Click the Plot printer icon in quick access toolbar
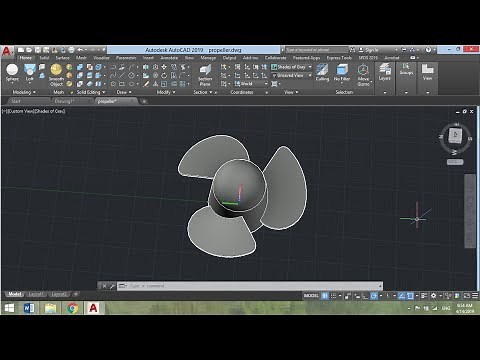The width and height of the screenshot is (480, 360). 71,50
